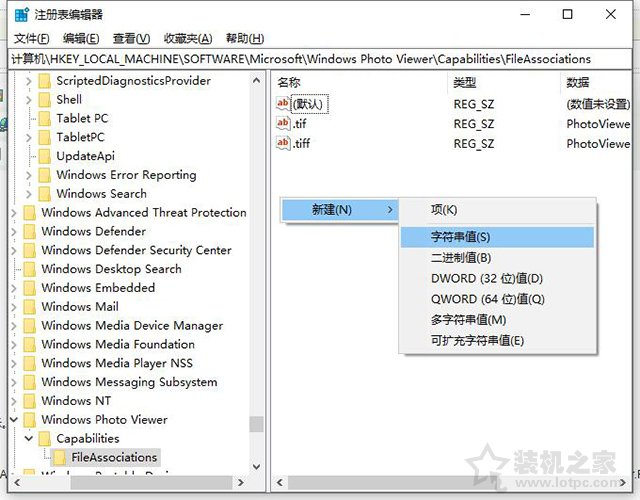The height and width of the screenshot is (500, 640).
Task: Collapse the Capabilities key
Action: [29, 438]
